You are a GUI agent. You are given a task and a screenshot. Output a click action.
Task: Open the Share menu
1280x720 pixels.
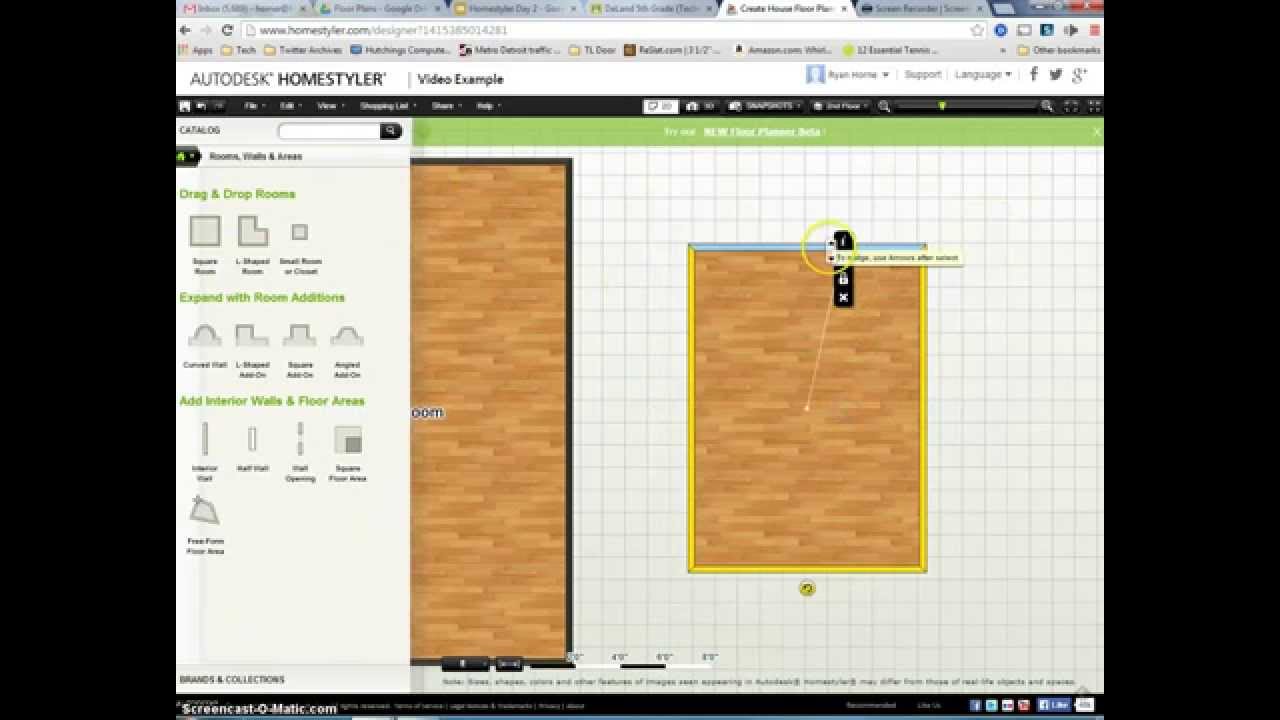[x=445, y=106]
